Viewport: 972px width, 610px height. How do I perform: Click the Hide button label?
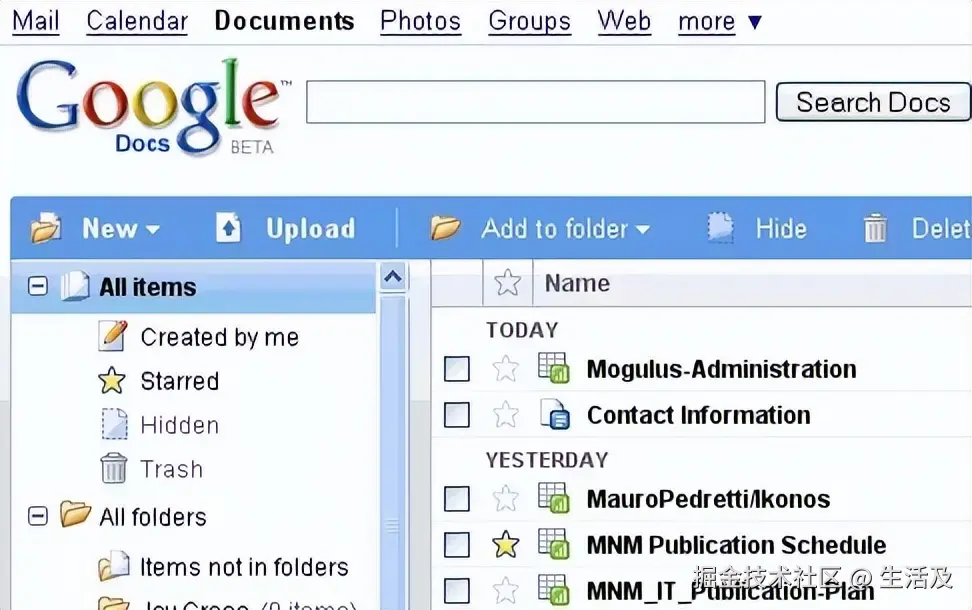(x=781, y=229)
